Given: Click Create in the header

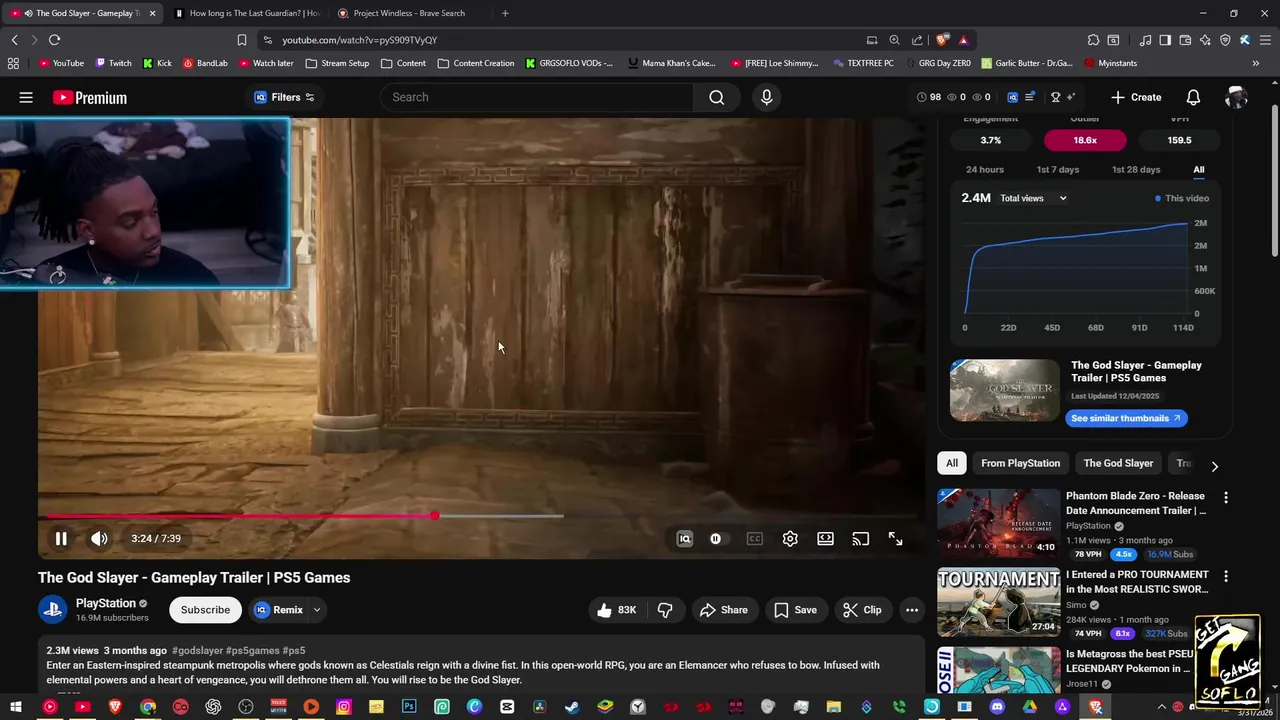Looking at the screenshot, I should pyautogui.click(x=1136, y=97).
